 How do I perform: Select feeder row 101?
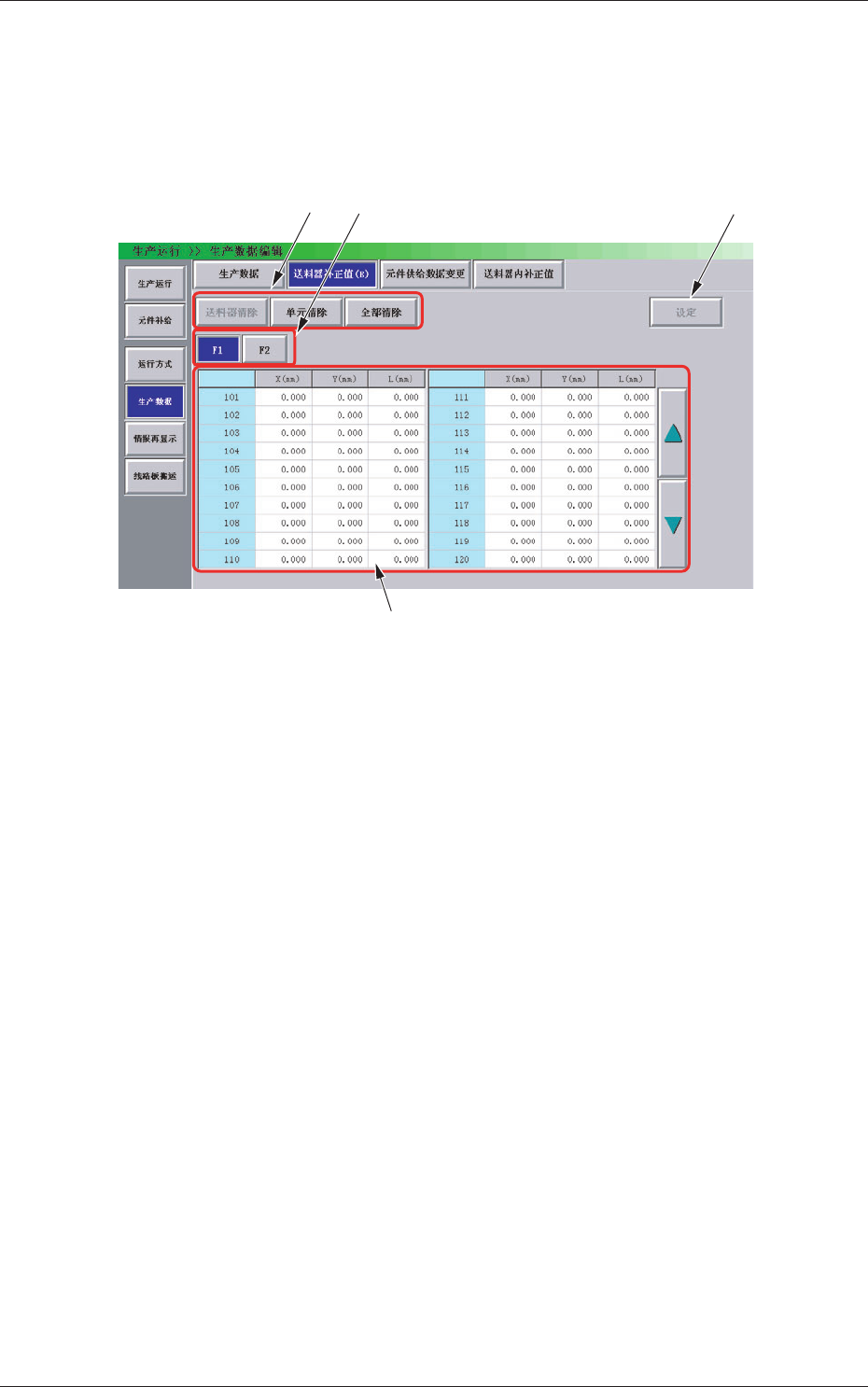tap(227, 398)
